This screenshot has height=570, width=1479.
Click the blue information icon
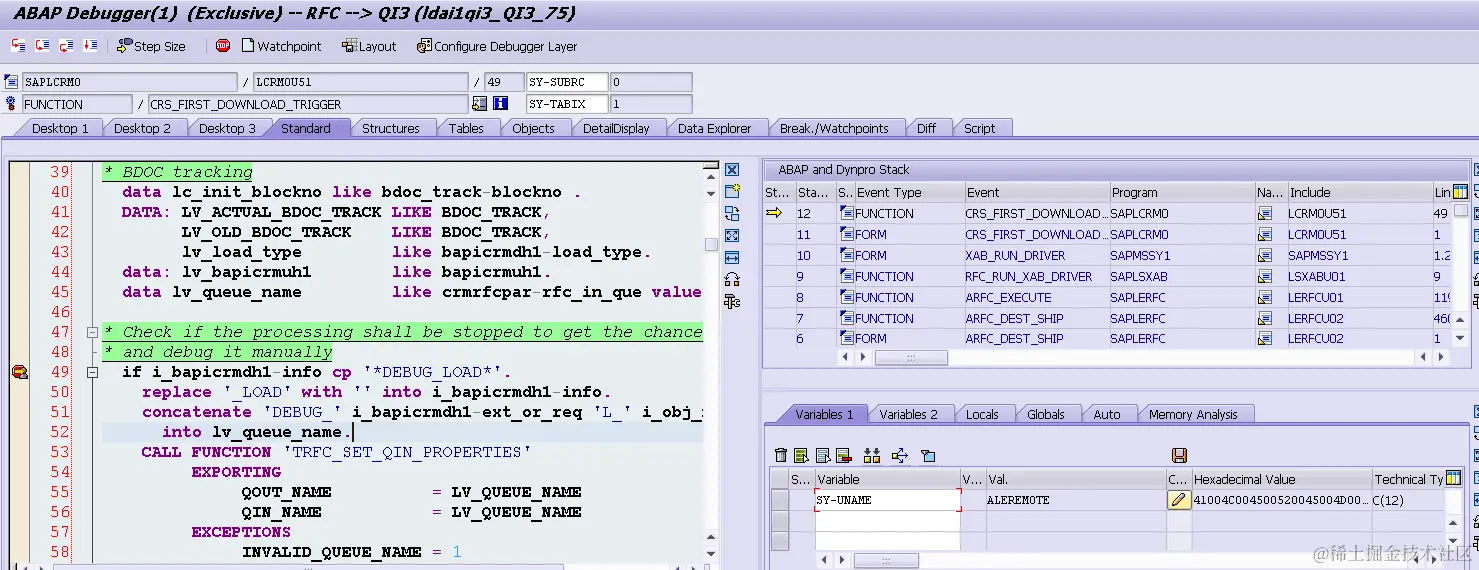(x=501, y=104)
